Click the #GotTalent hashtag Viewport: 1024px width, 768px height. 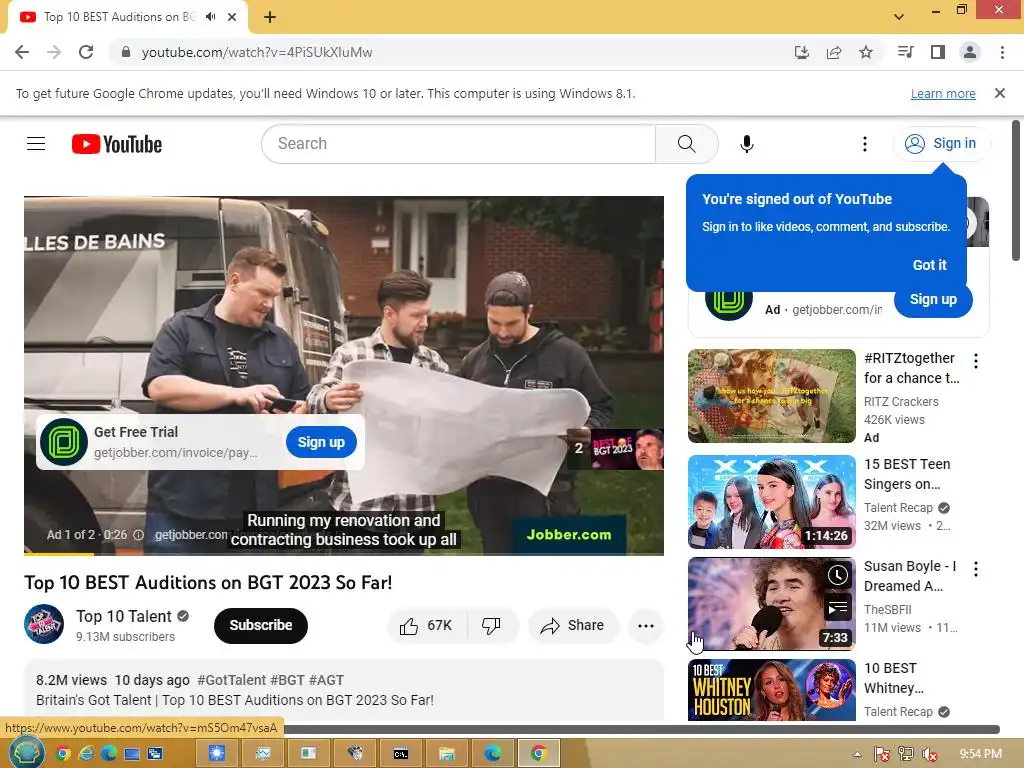click(x=231, y=680)
